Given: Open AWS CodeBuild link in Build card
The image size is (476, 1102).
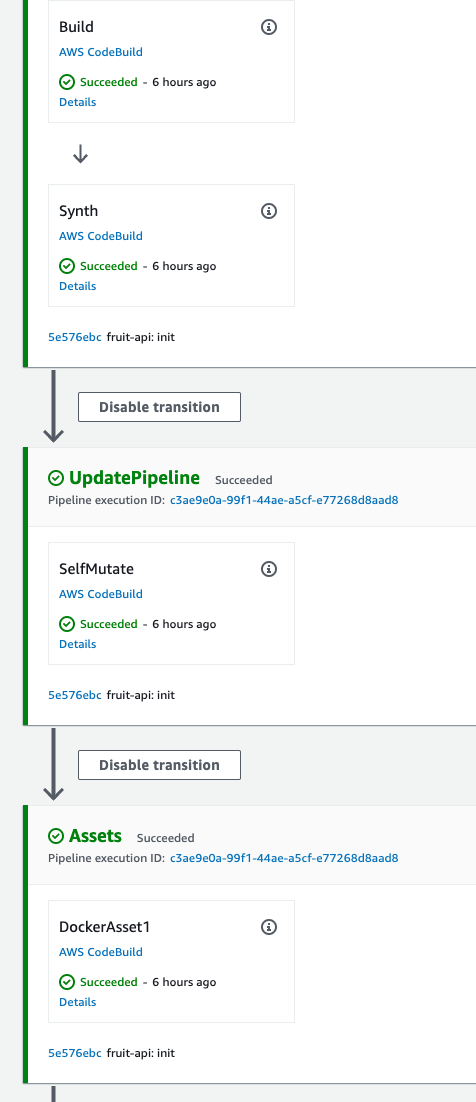Looking at the screenshot, I should coord(101,52).
